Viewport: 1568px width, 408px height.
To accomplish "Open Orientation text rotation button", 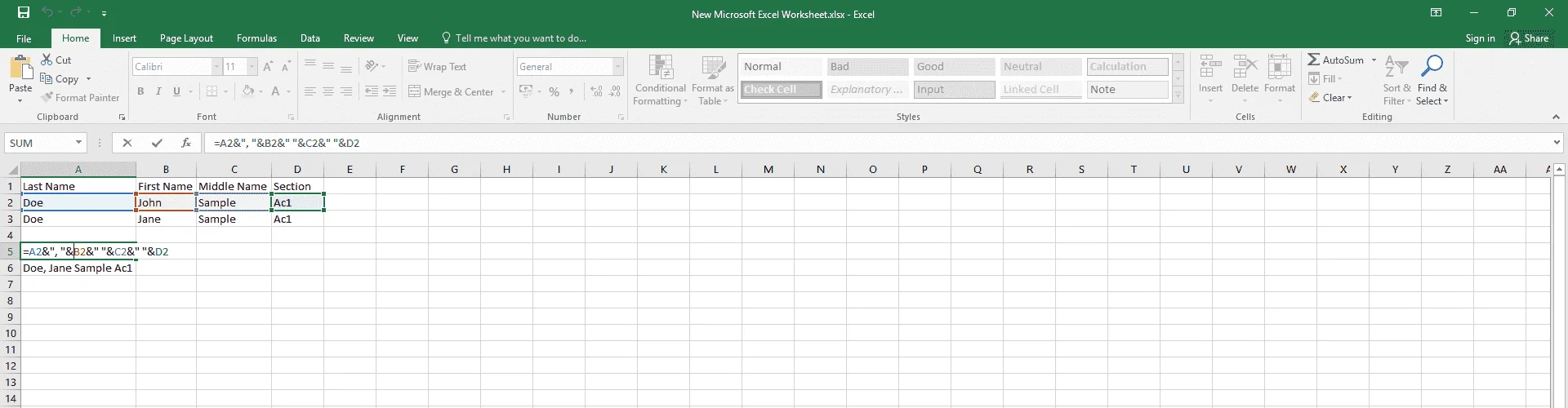I will click(x=372, y=67).
